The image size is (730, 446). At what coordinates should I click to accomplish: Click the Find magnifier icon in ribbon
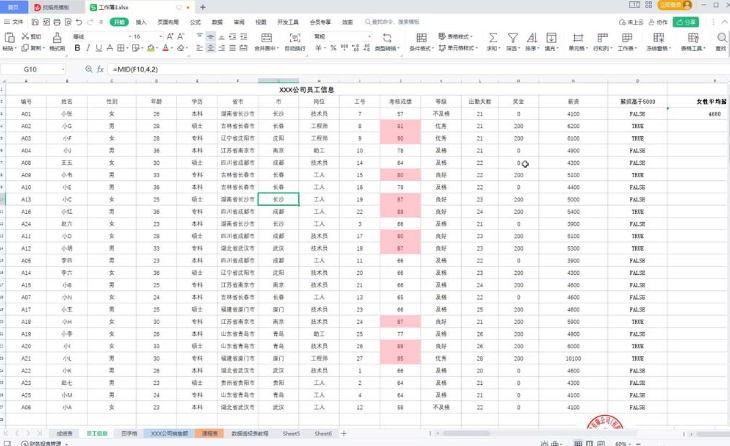pos(722,38)
